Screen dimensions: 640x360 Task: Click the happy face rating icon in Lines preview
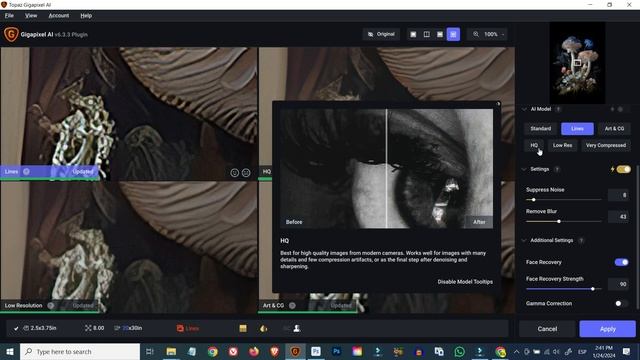(x=235, y=173)
